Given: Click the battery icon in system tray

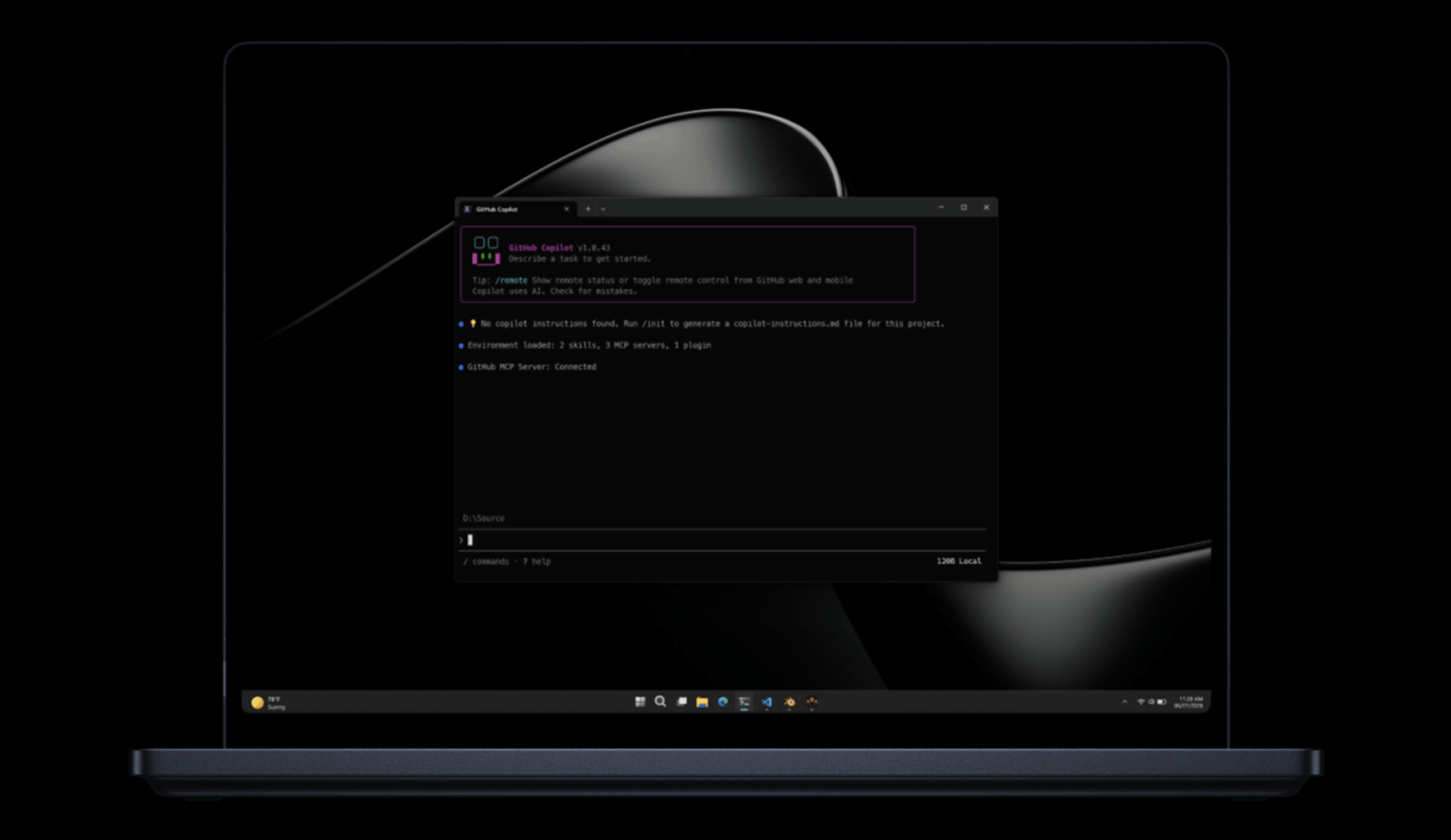Looking at the screenshot, I should click(1161, 702).
